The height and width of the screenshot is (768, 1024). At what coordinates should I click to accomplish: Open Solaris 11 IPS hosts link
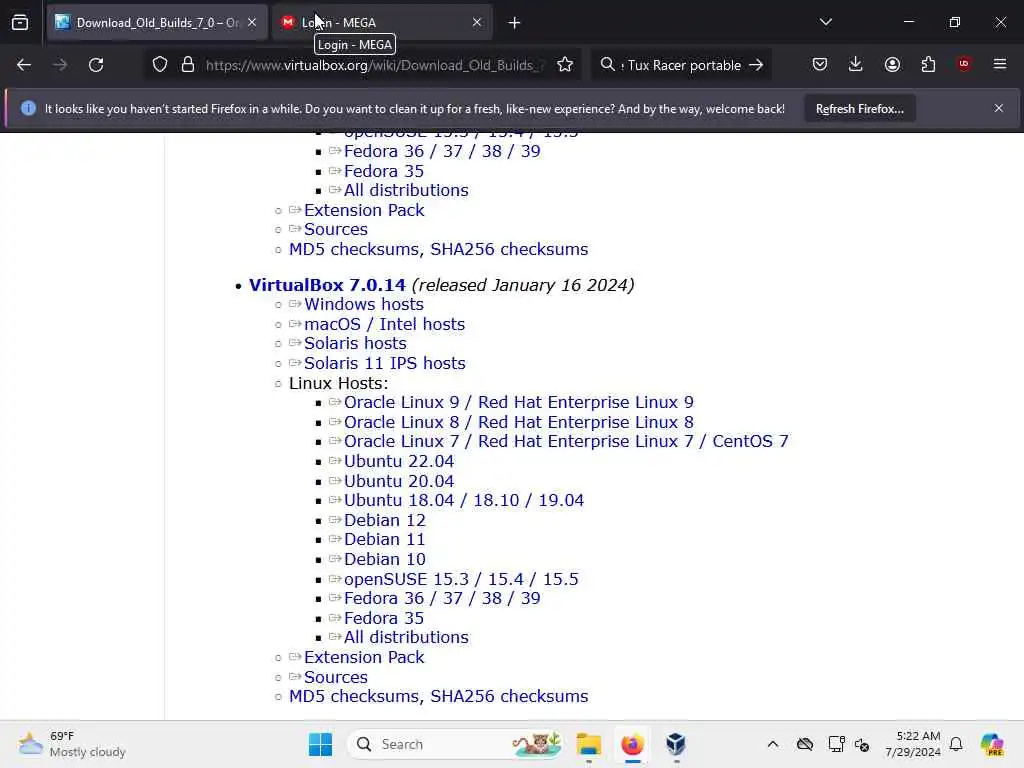coord(385,363)
